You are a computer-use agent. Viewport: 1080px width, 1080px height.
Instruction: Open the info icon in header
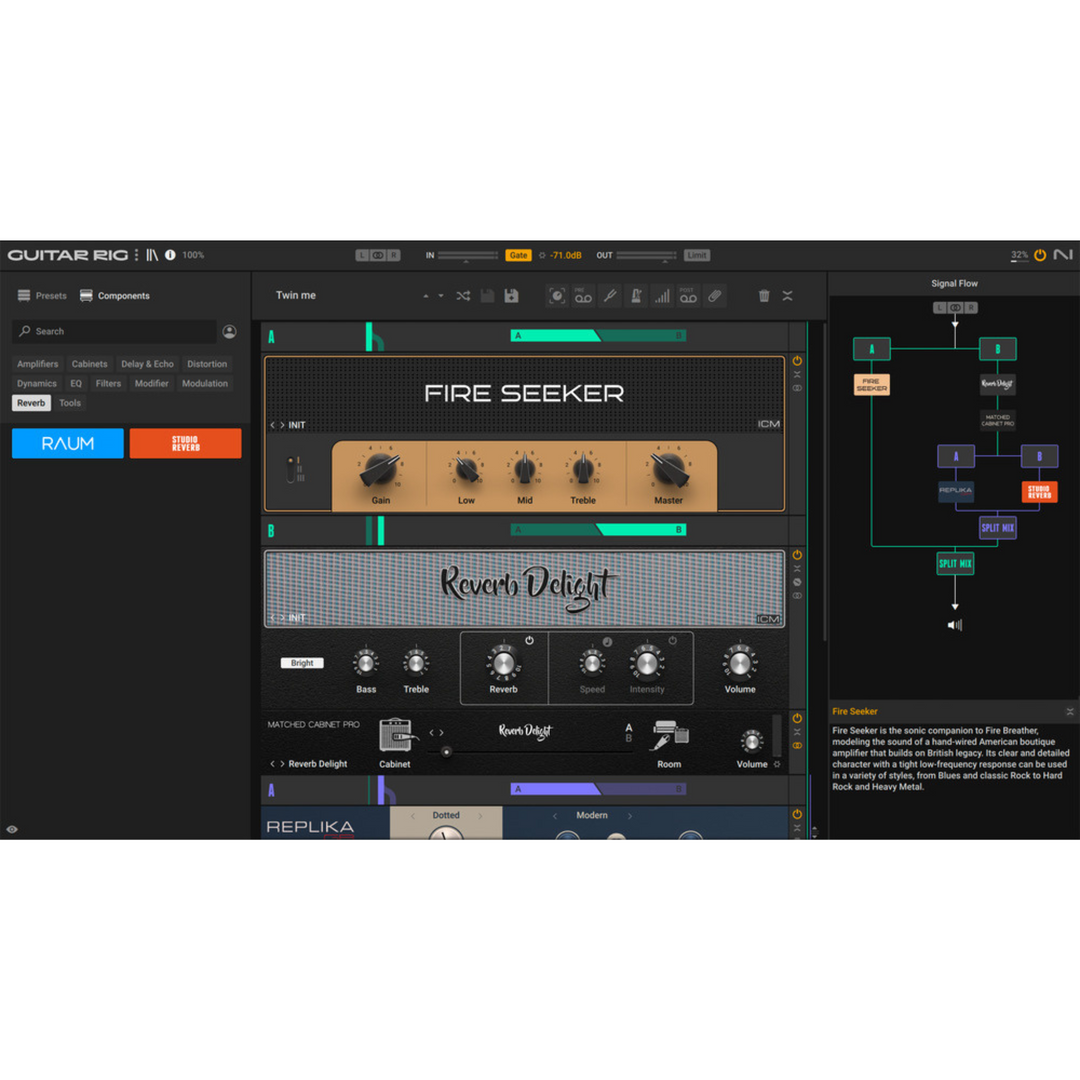point(170,255)
